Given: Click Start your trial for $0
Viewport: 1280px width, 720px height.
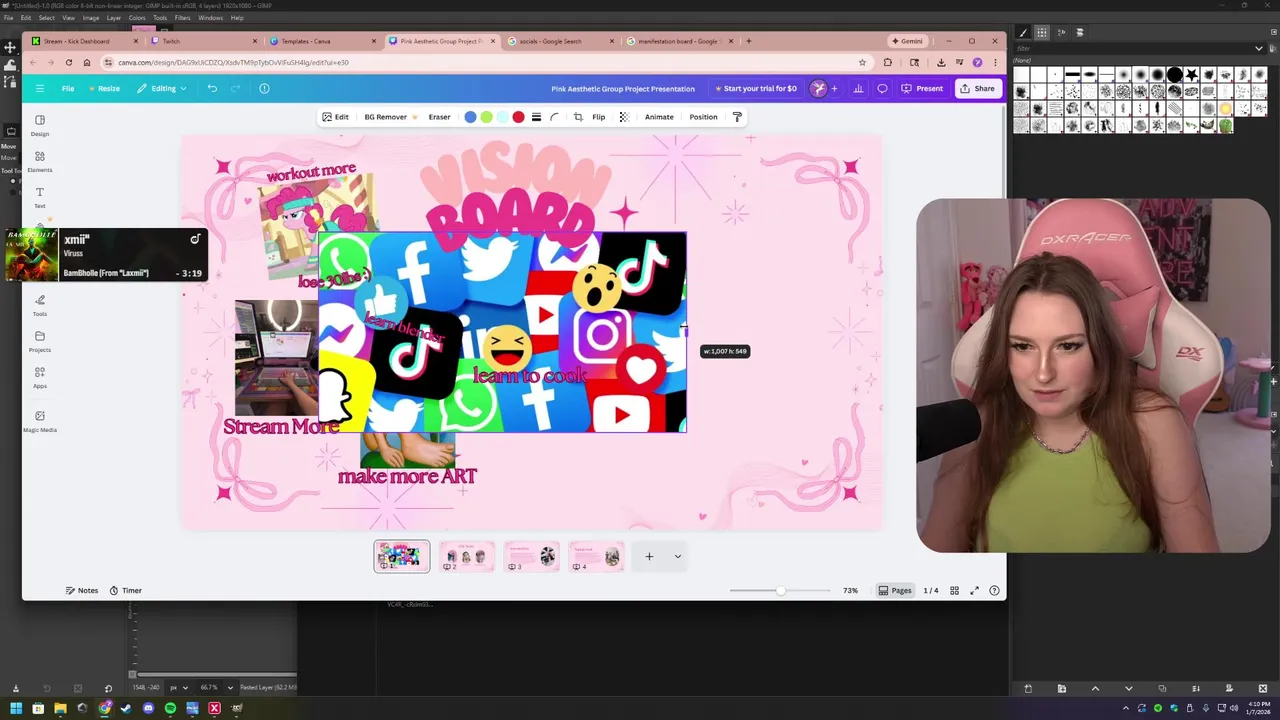Looking at the screenshot, I should pos(756,88).
